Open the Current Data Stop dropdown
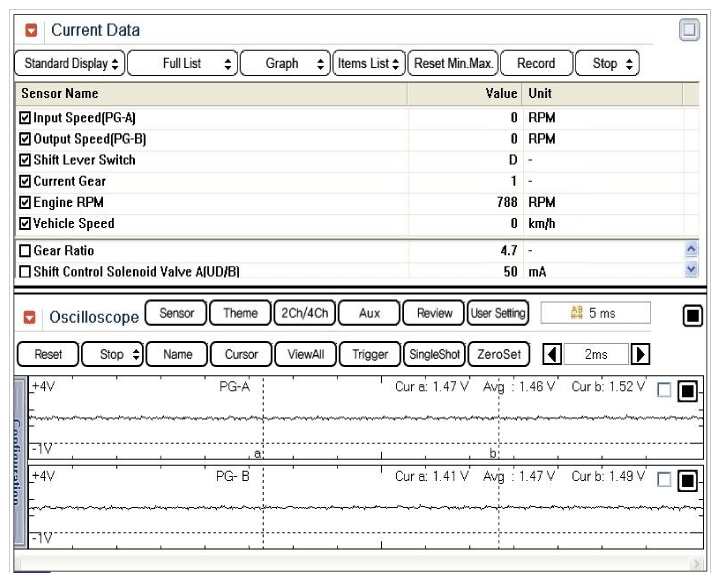Image resolution: width=720 pixels, height=582 pixels. pyautogui.click(x=607, y=63)
